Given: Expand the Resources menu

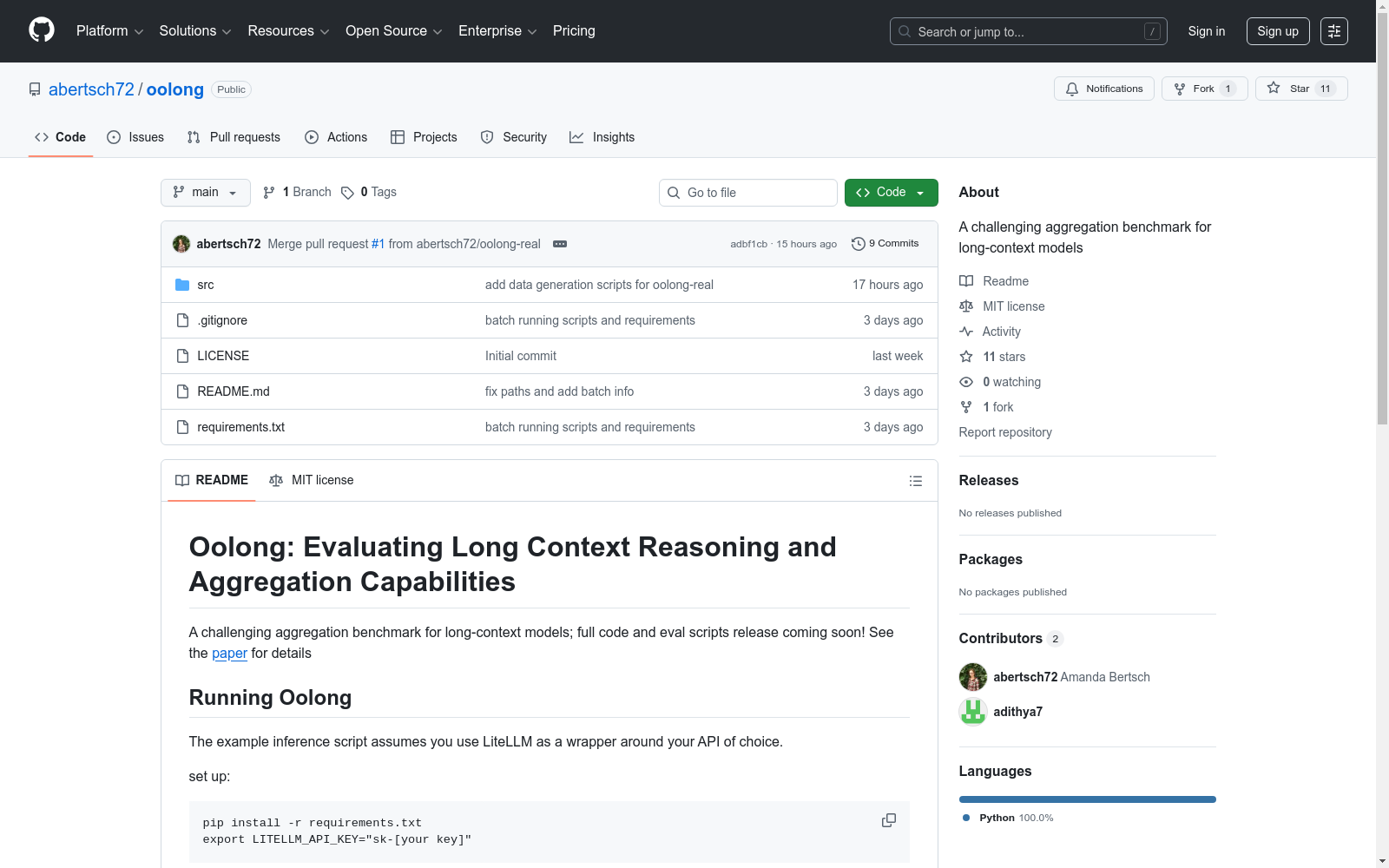Looking at the screenshot, I should click(288, 31).
